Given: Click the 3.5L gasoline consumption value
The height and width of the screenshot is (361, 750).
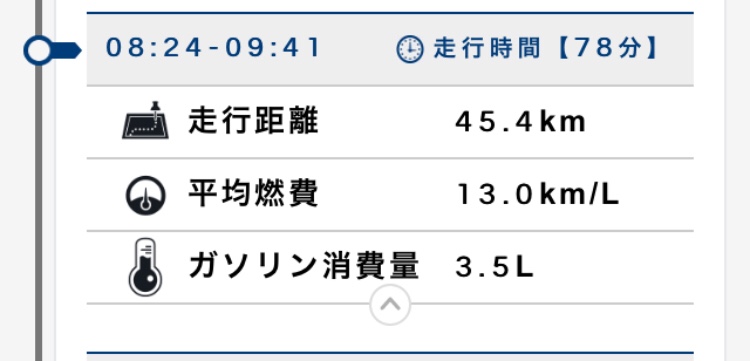Looking at the screenshot, I should coord(494,268).
